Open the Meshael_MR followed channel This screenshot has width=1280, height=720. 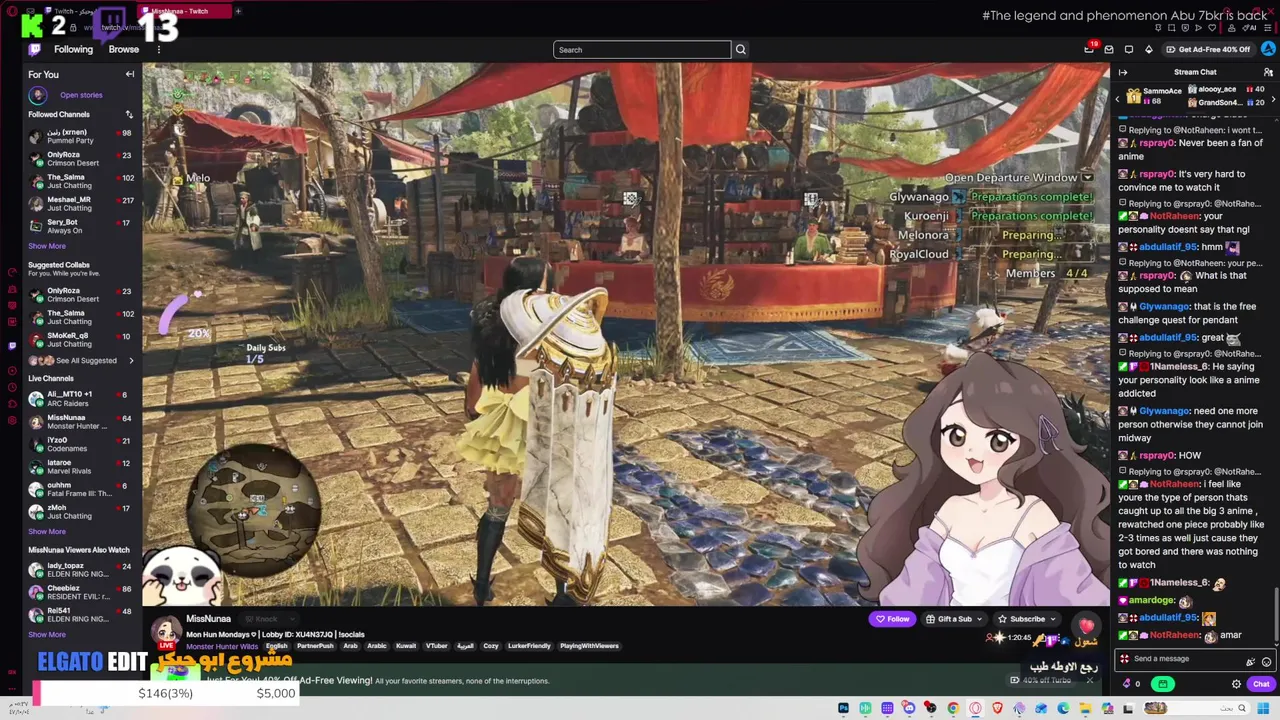(80, 203)
